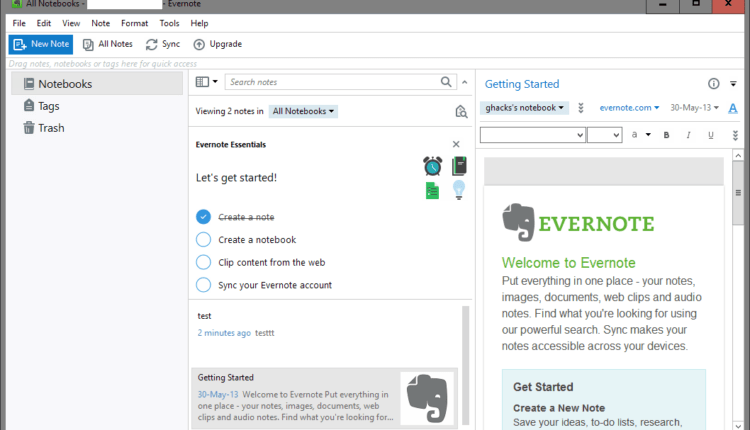Toggle italic formatting
This screenshot has width=750, height=430.
click(688, 135)
